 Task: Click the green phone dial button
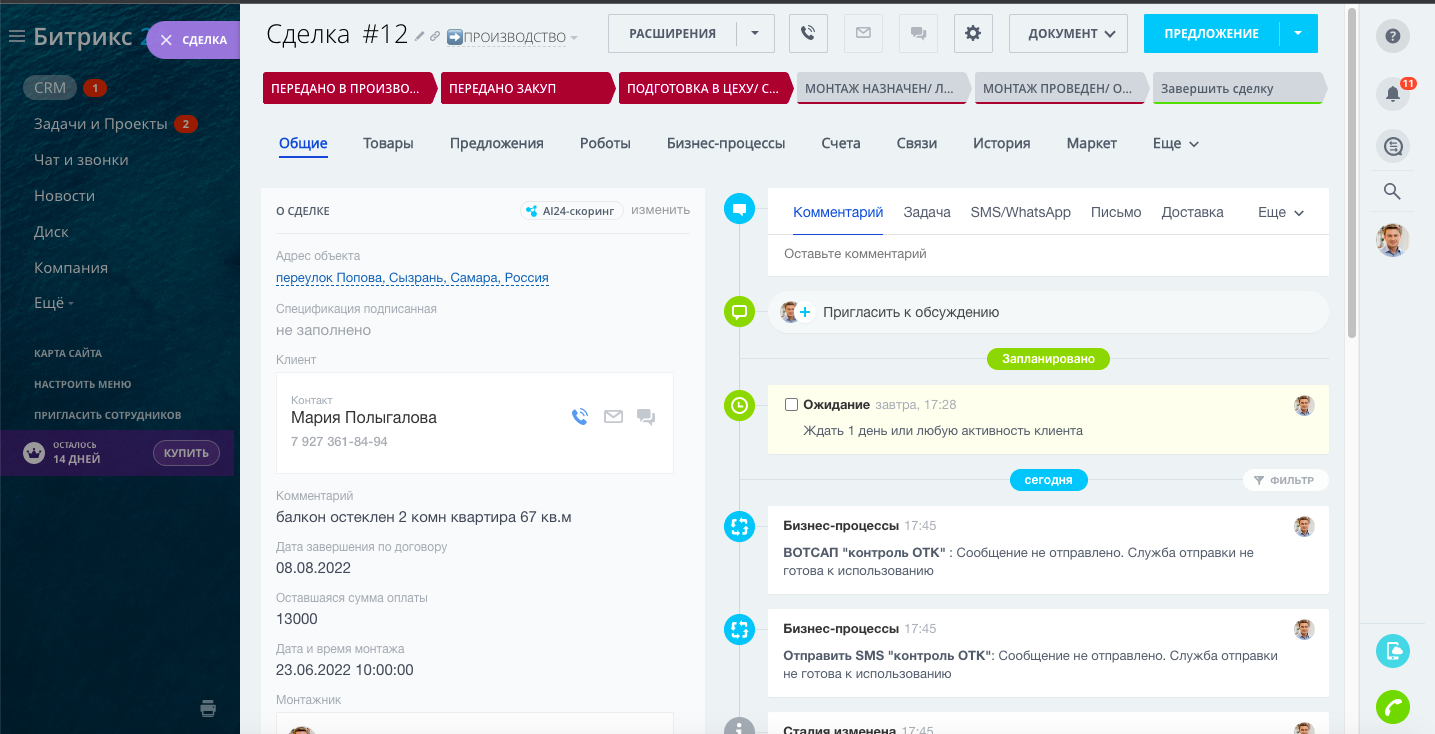(1392, 707)
